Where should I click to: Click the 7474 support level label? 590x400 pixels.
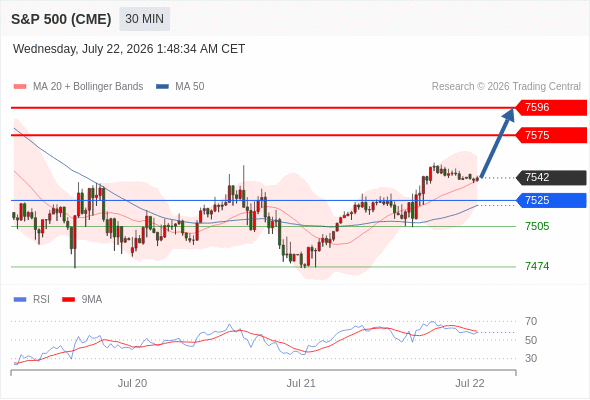[537, 266]
